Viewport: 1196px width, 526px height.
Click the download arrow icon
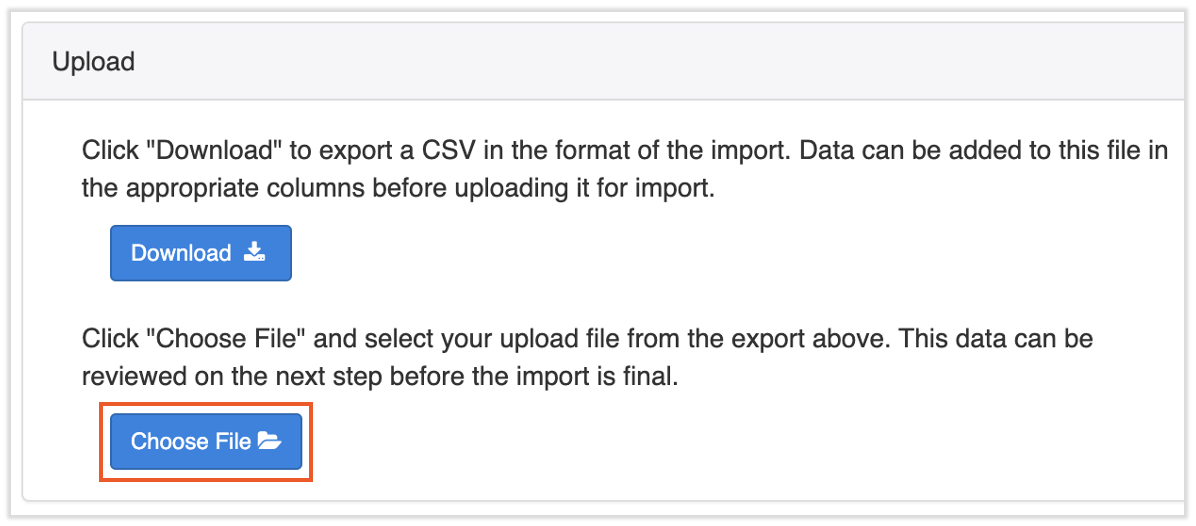click(254, 252)
